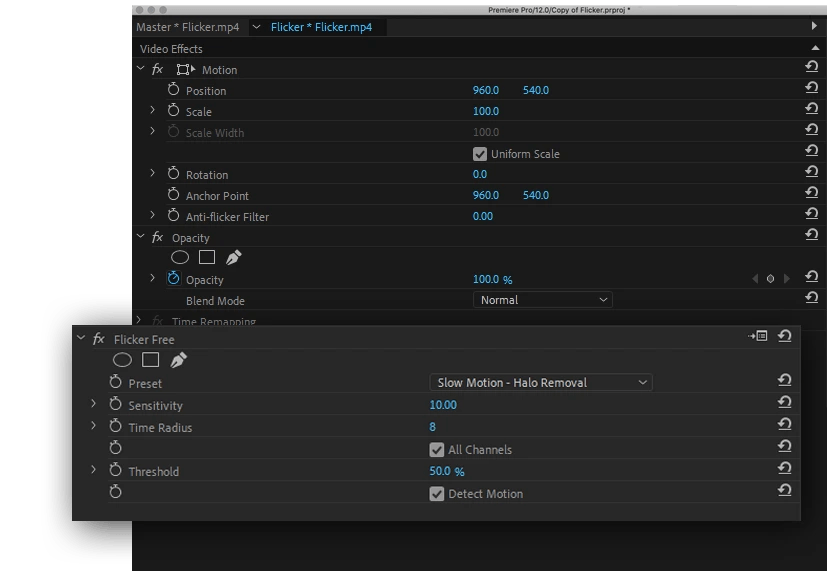
Task: Edit the Scale value 100.0
Action: [x=486, y=111]
